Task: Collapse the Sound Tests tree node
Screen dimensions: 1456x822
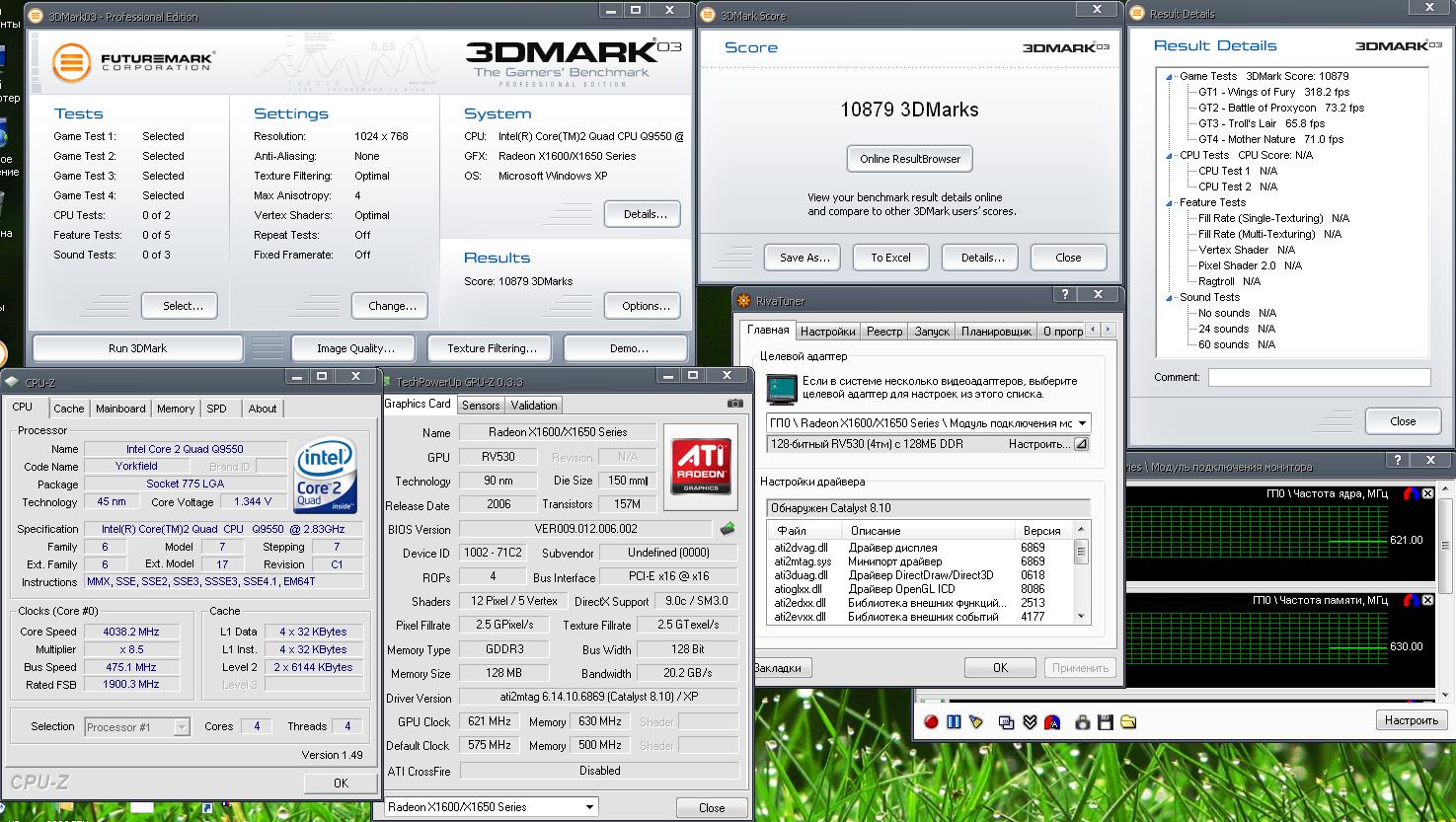Action: pos(1169,297)
